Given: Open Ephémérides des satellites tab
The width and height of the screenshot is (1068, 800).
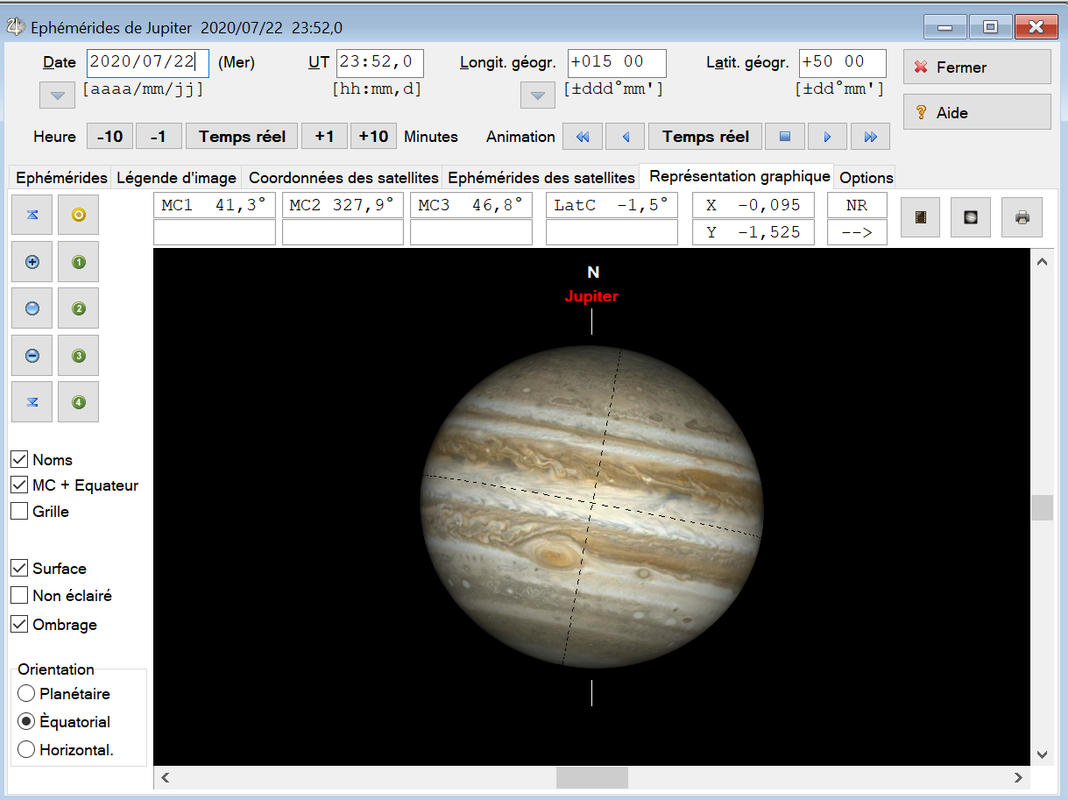Looking at the screenshot, I should (541, 178).
